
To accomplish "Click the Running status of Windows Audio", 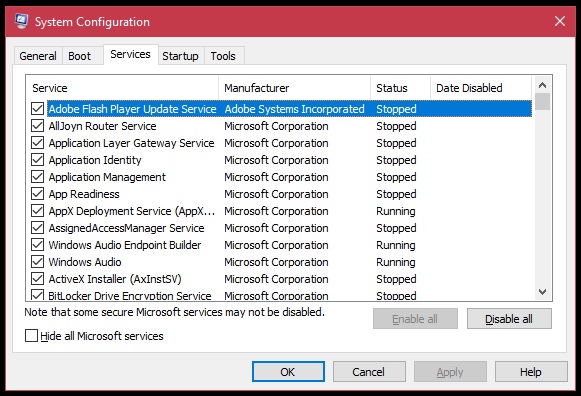I will 396,262.
